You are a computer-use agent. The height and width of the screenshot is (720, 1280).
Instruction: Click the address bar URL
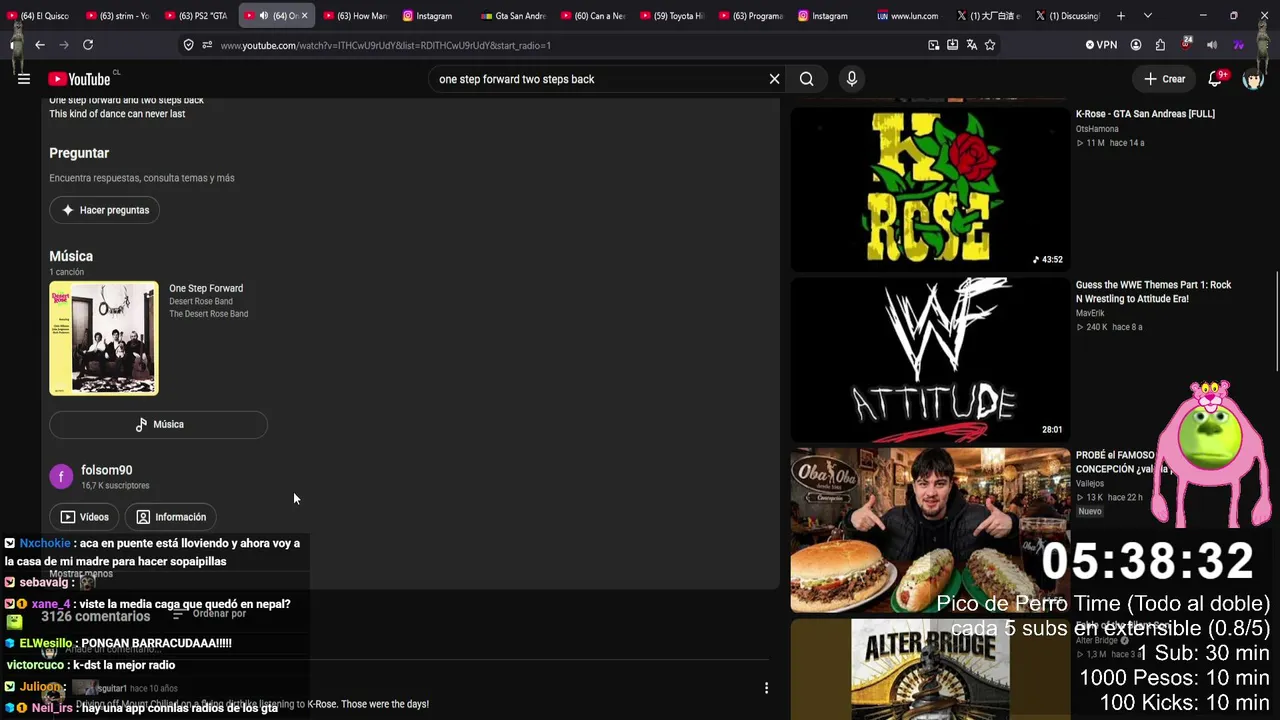[x=386, y=45]
